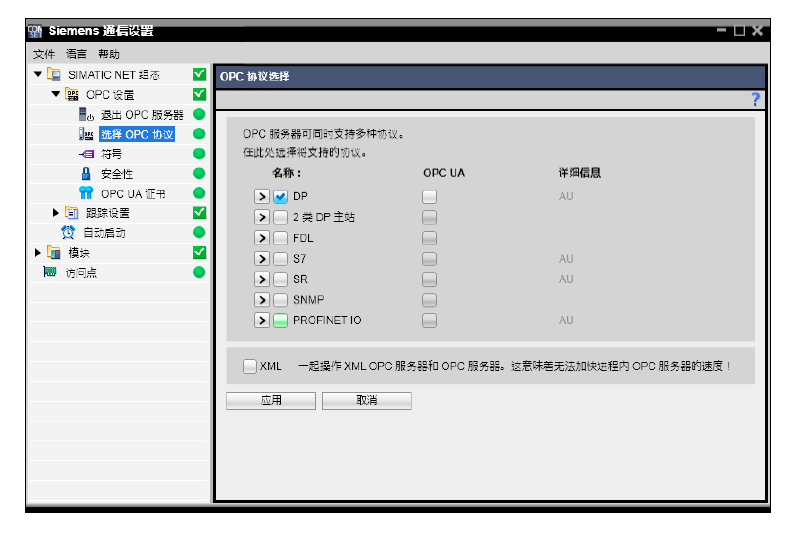
Task: Expand the FDL protocol row arrow
Action: tap(262, 238)
